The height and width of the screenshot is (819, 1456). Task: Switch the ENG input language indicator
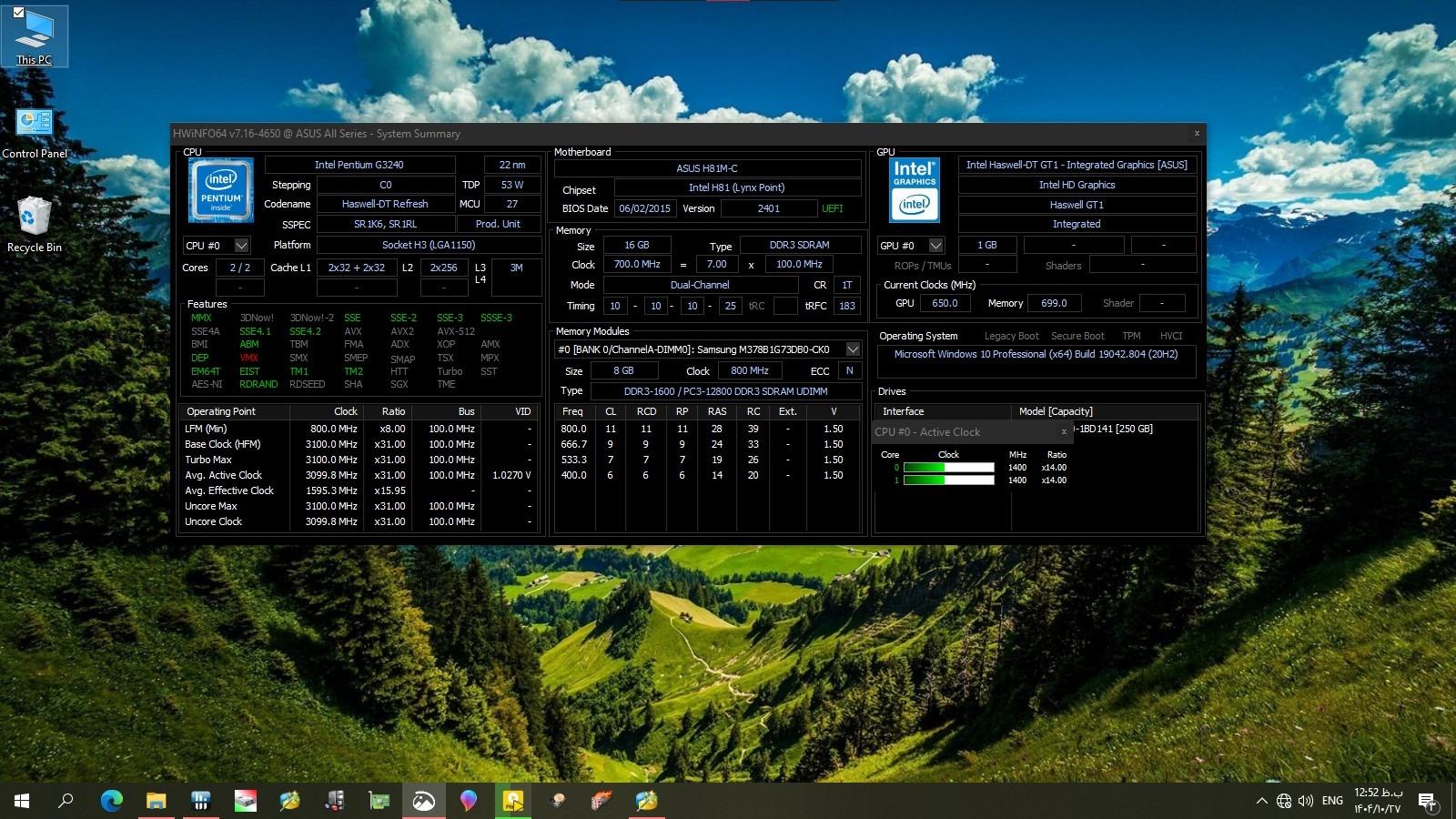click(1332, 801)
